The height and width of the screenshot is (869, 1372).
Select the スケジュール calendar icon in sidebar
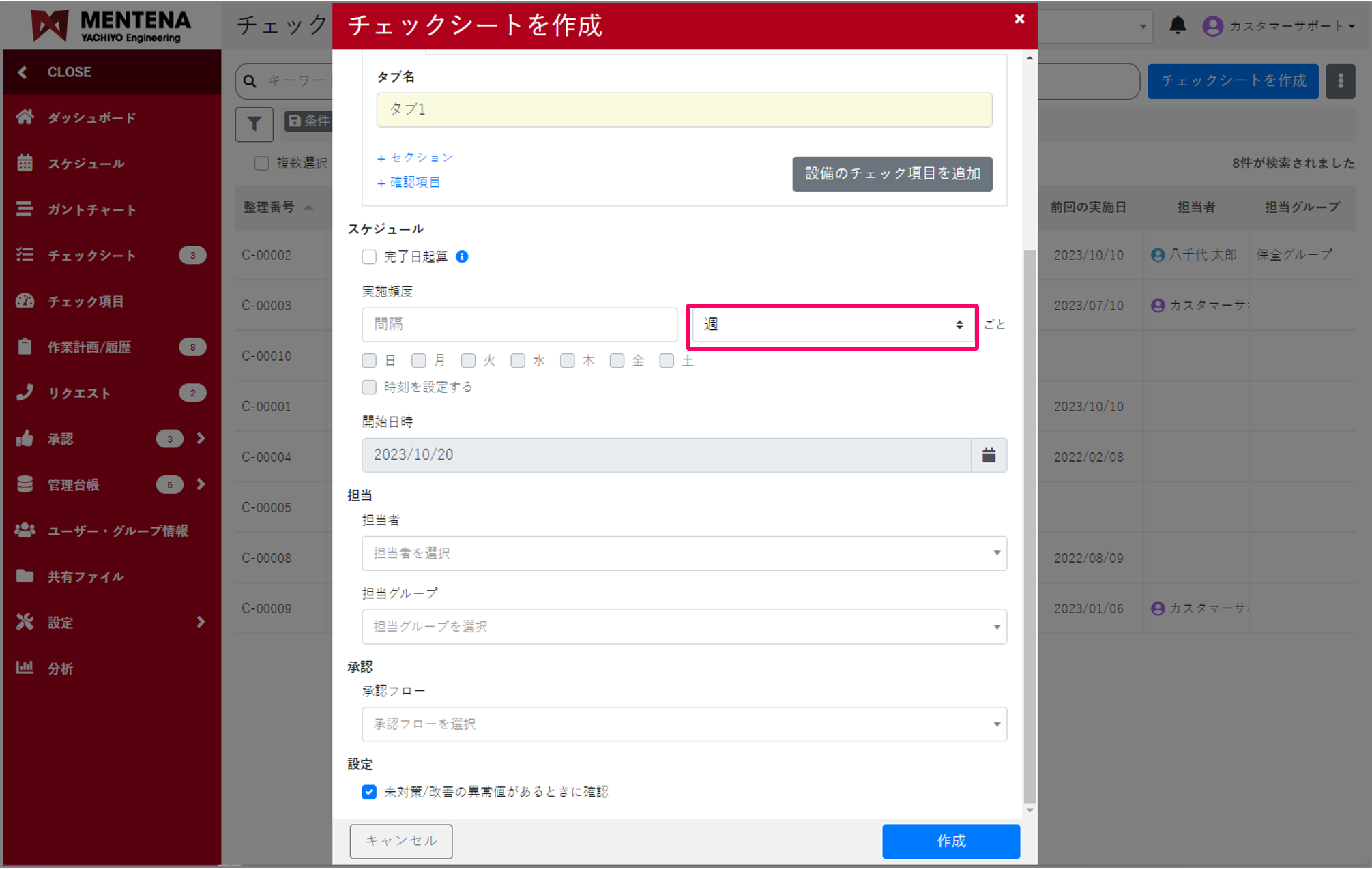point(25,163)
